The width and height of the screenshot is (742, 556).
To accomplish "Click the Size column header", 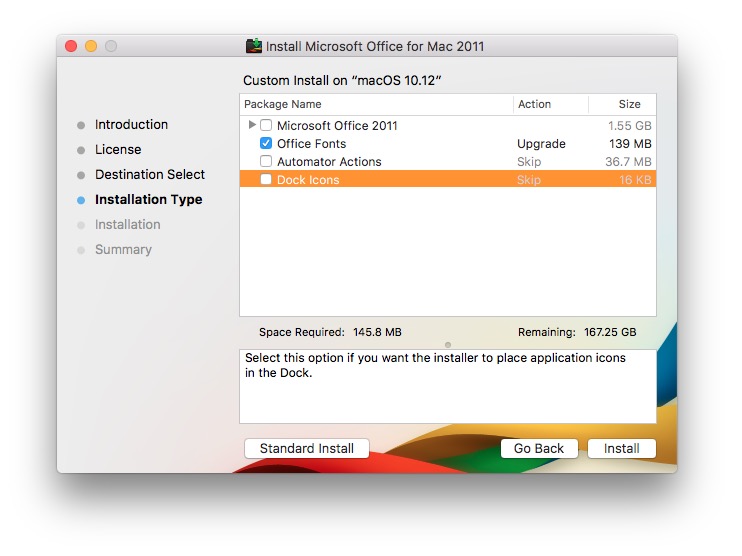I will 623,104.
